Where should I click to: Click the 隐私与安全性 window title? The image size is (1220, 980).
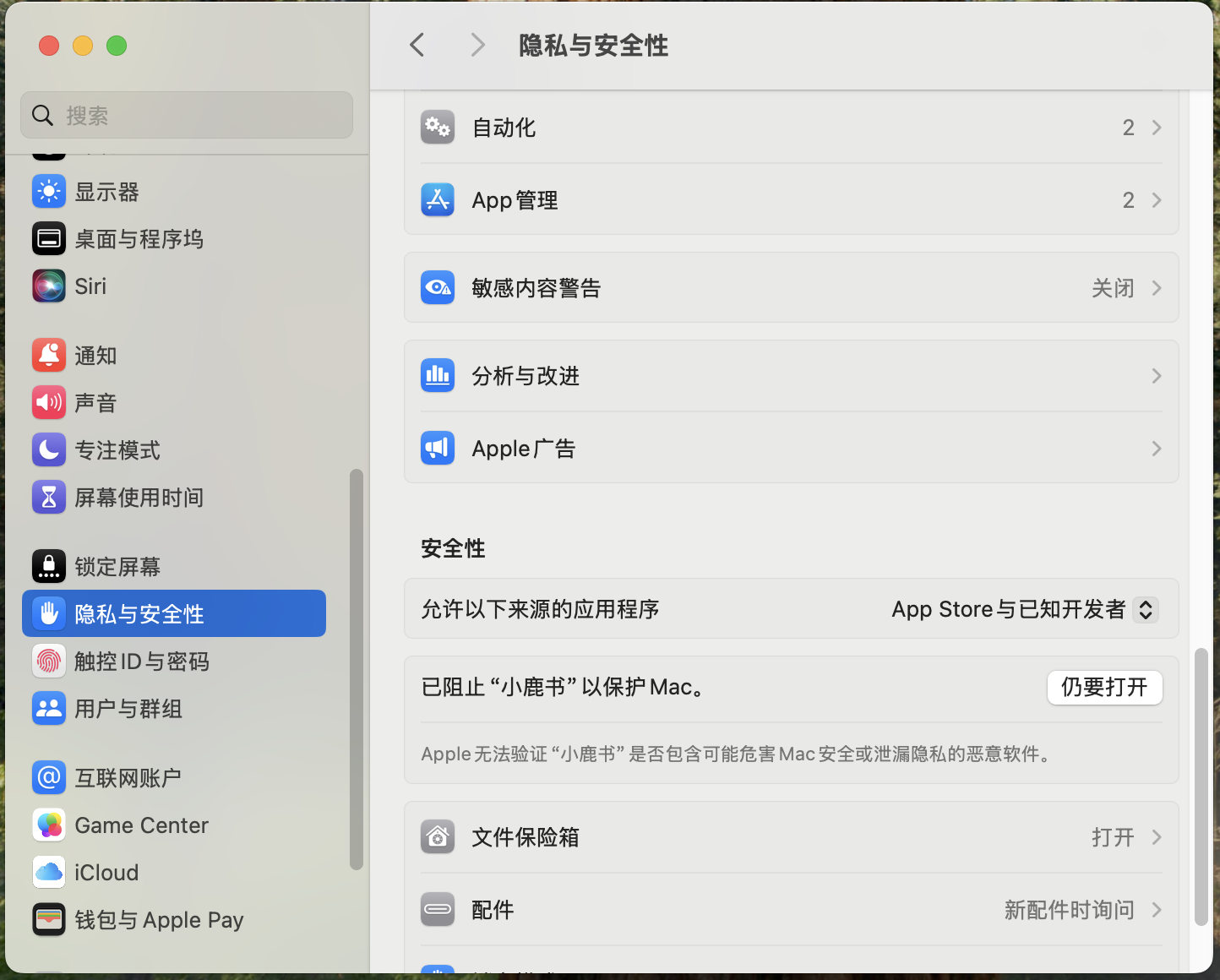point(593,46)
